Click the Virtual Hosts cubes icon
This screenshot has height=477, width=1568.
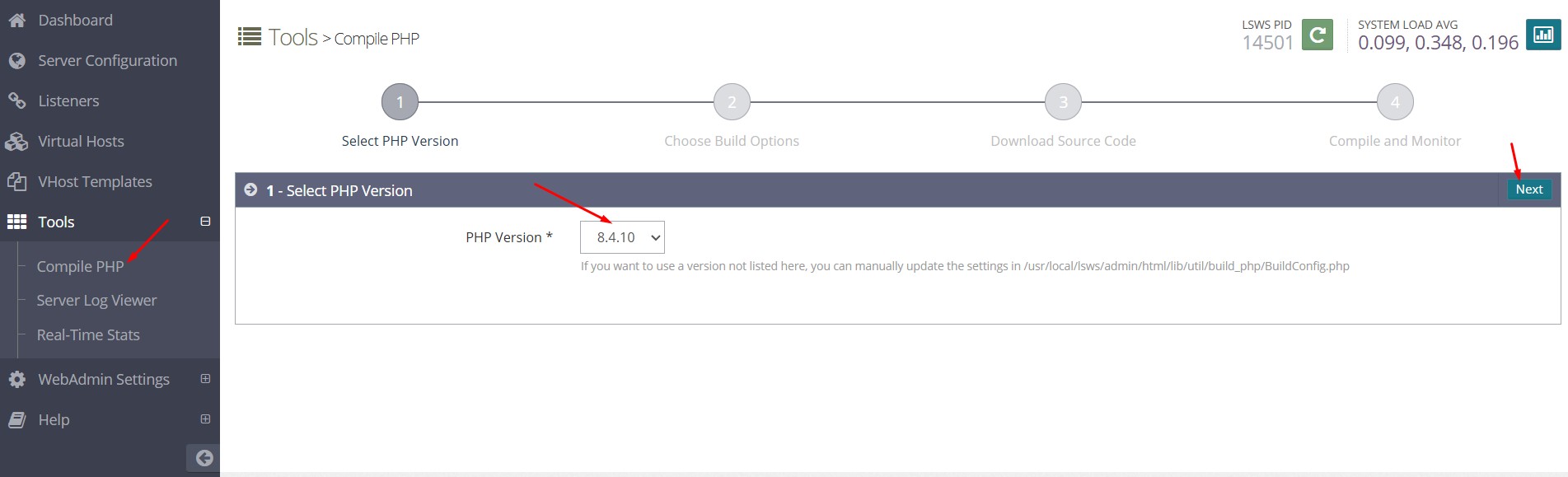16,141
